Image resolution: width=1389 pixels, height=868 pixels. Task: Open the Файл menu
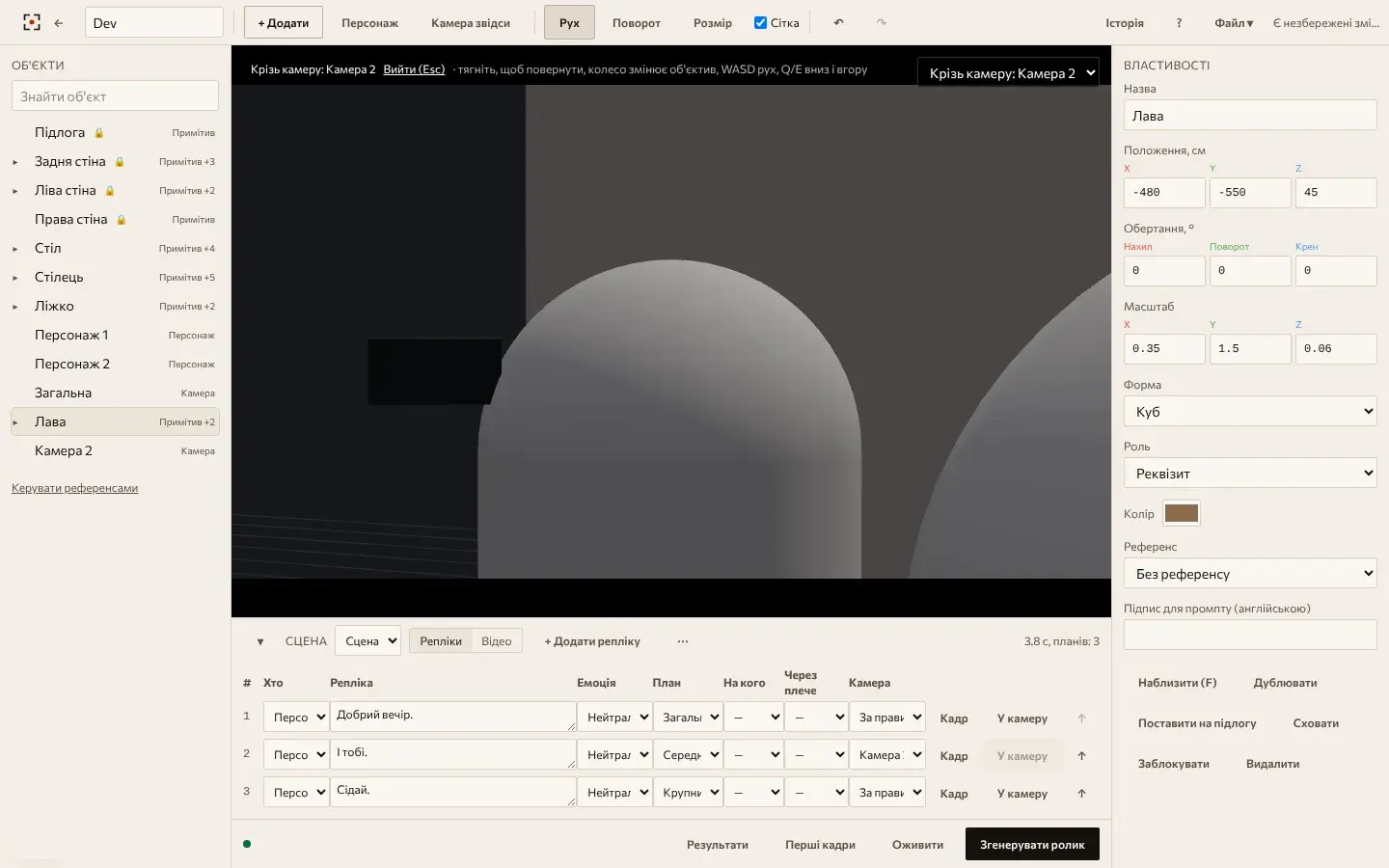pyautogui.click(x=1234, y=22)
